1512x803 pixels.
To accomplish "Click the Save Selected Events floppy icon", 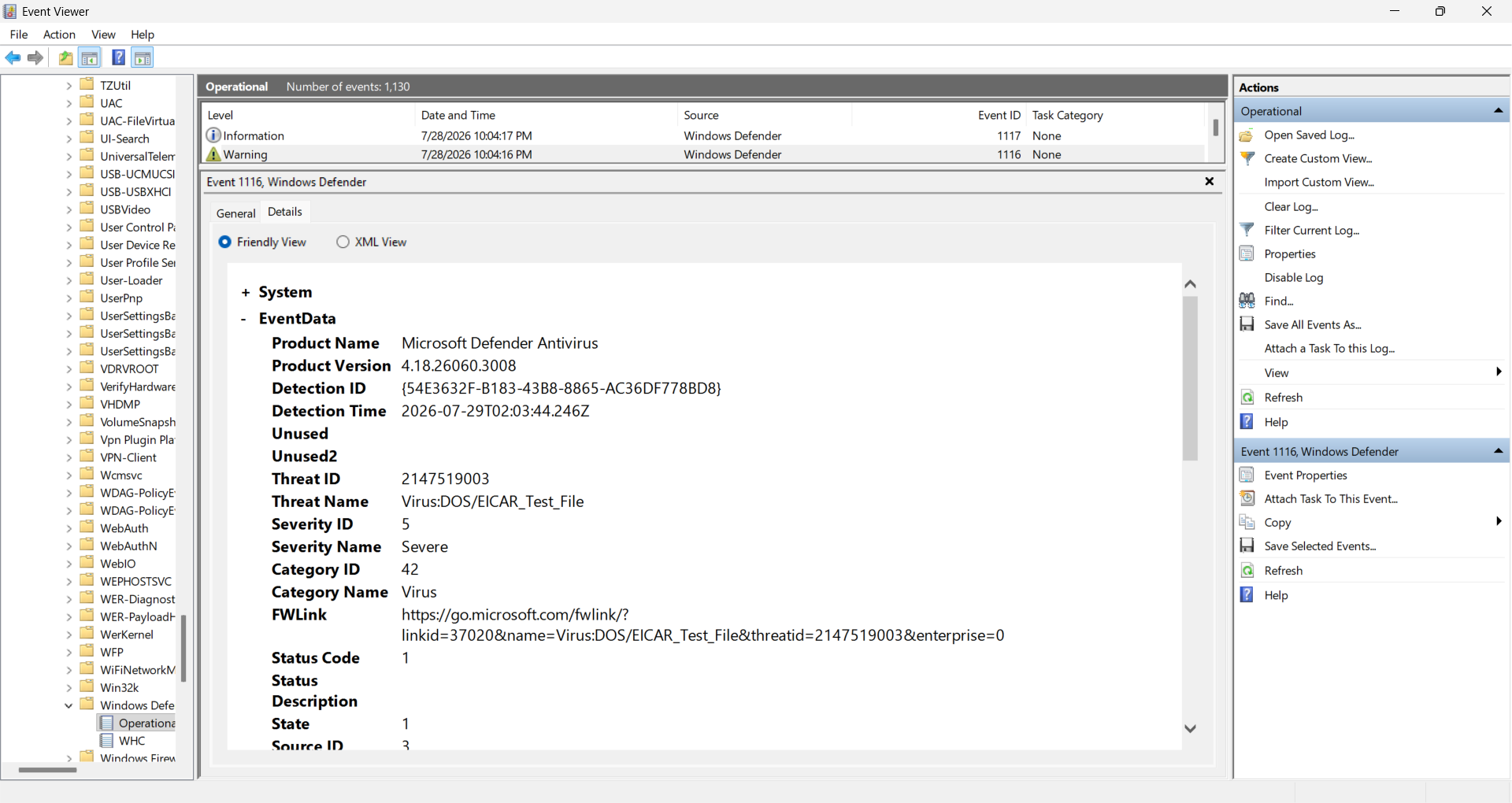I will point(1247,546).
